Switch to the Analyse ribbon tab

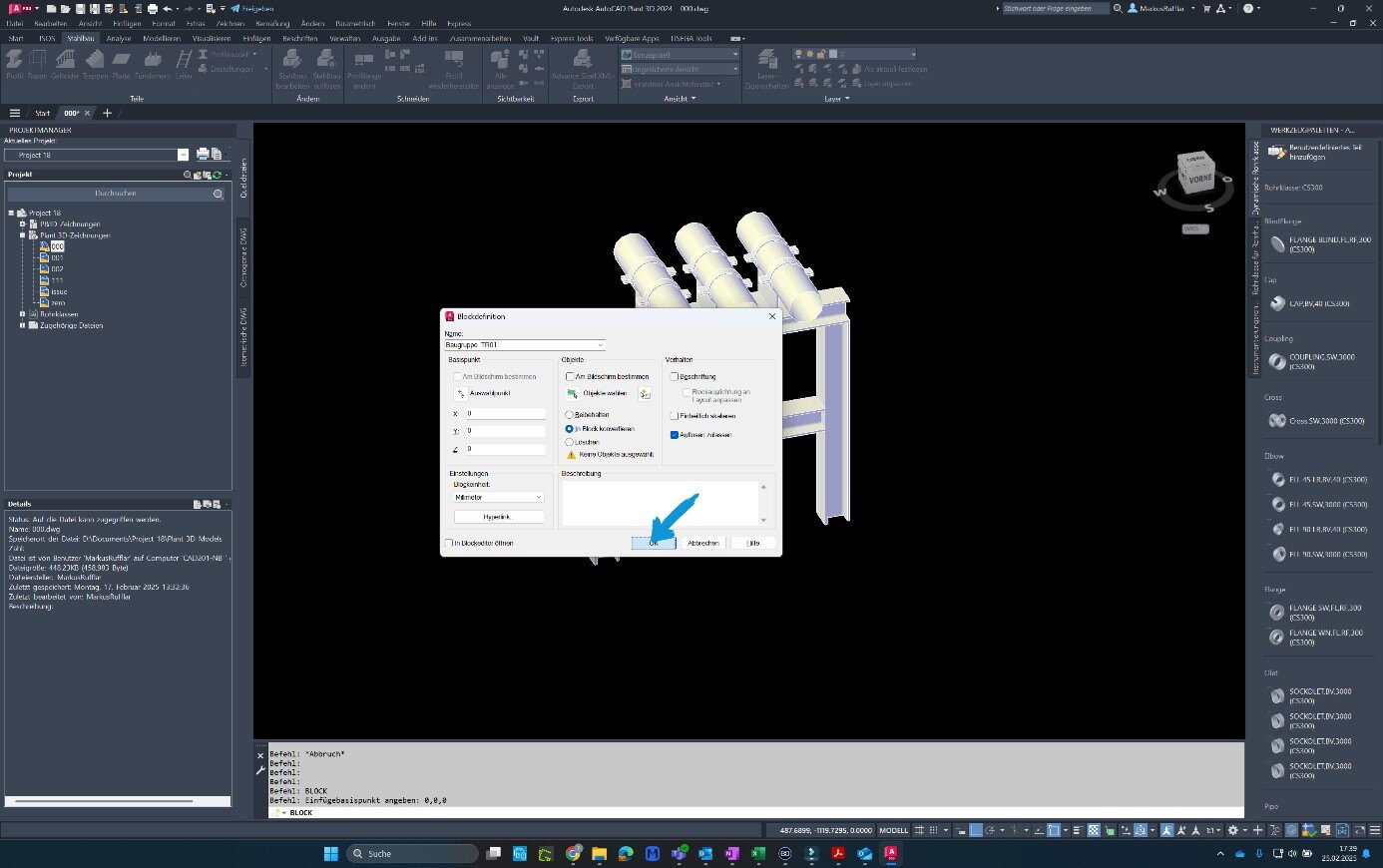119,38
